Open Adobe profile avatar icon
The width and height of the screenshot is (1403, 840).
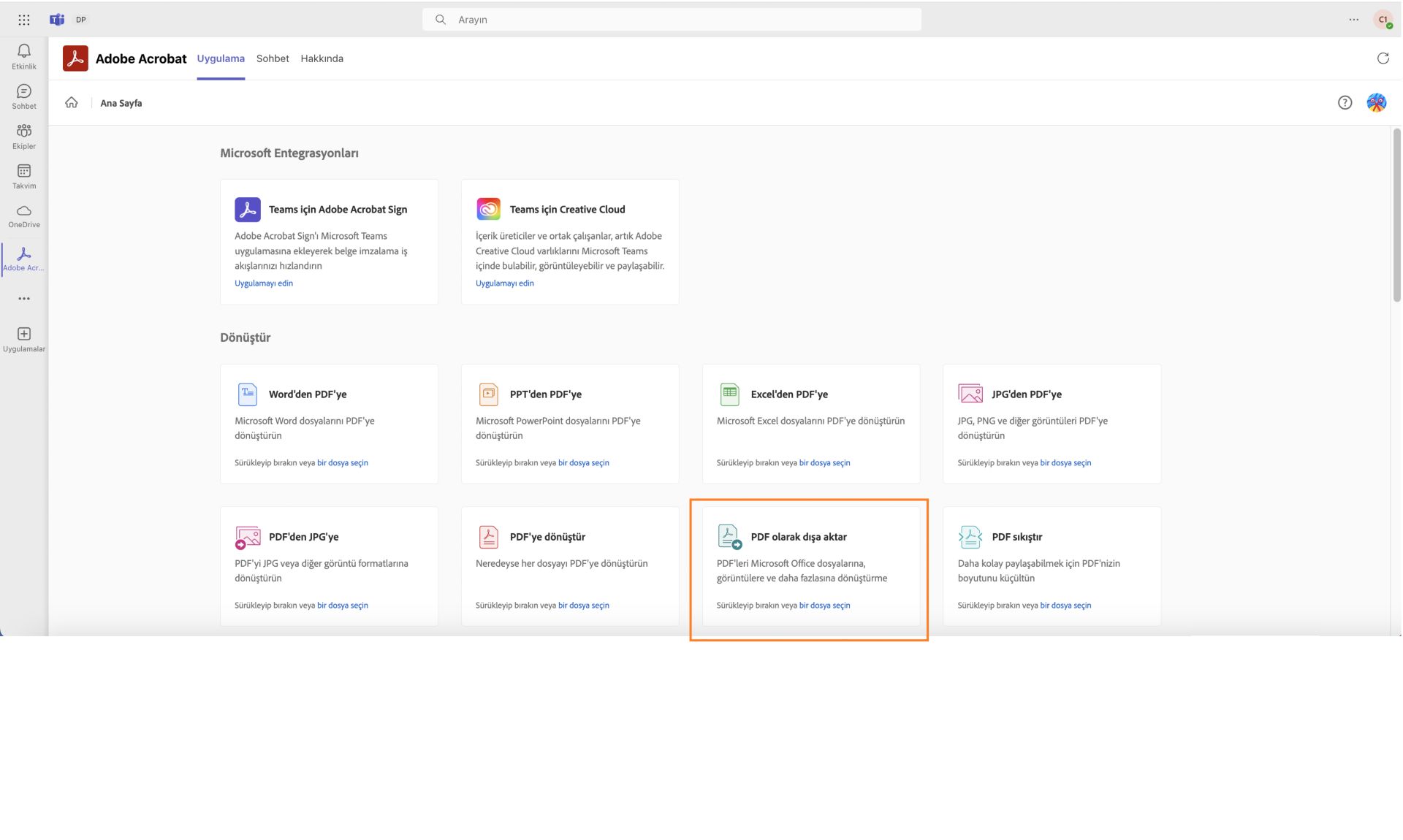tap(1377, 103)
